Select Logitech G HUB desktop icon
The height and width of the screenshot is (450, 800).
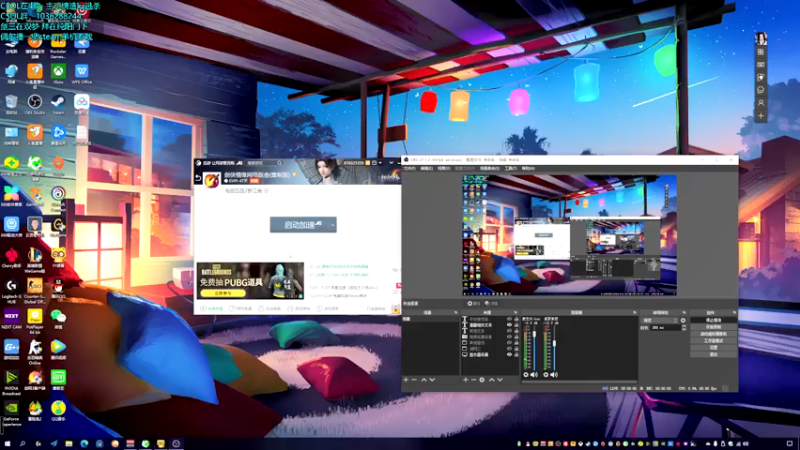point(11,291)
